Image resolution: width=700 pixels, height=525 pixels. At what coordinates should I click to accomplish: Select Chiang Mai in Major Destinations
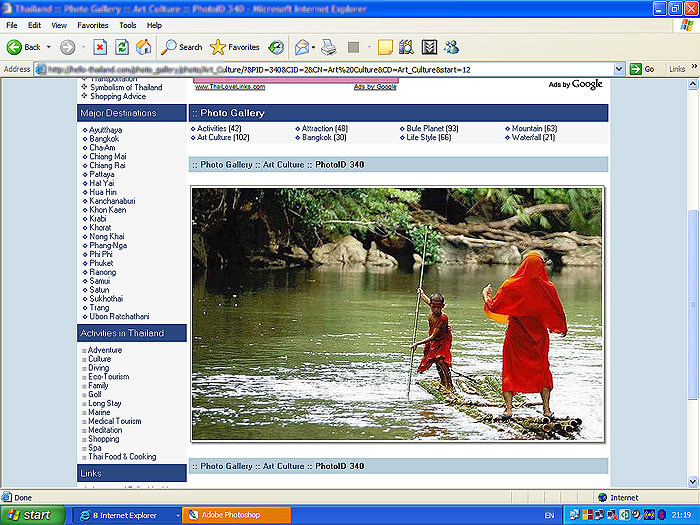click(x=108, y=157)
